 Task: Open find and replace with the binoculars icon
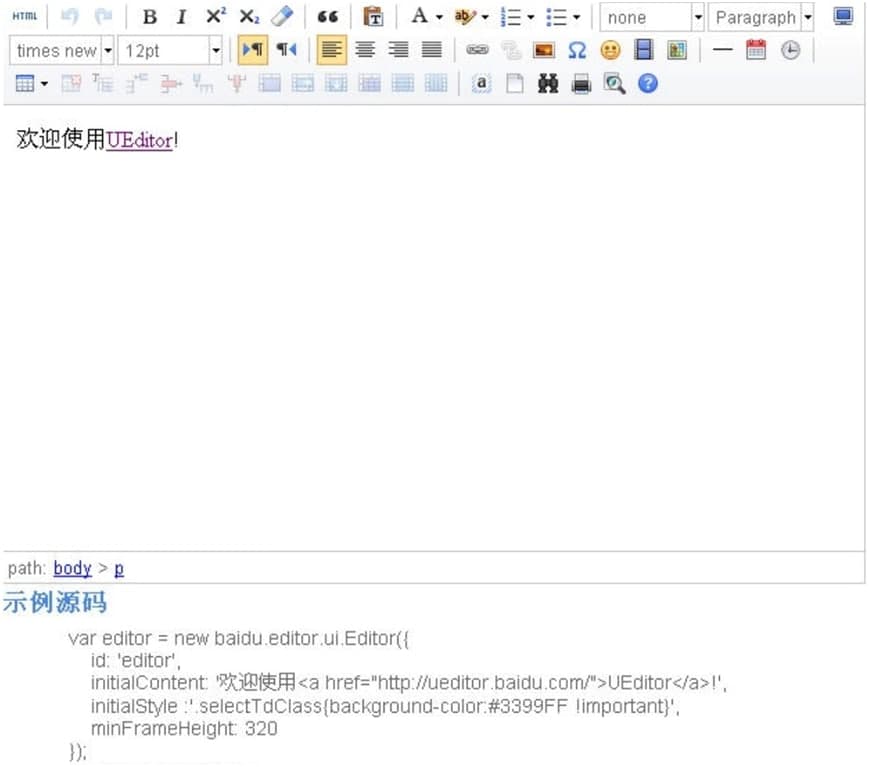point(548,84)
